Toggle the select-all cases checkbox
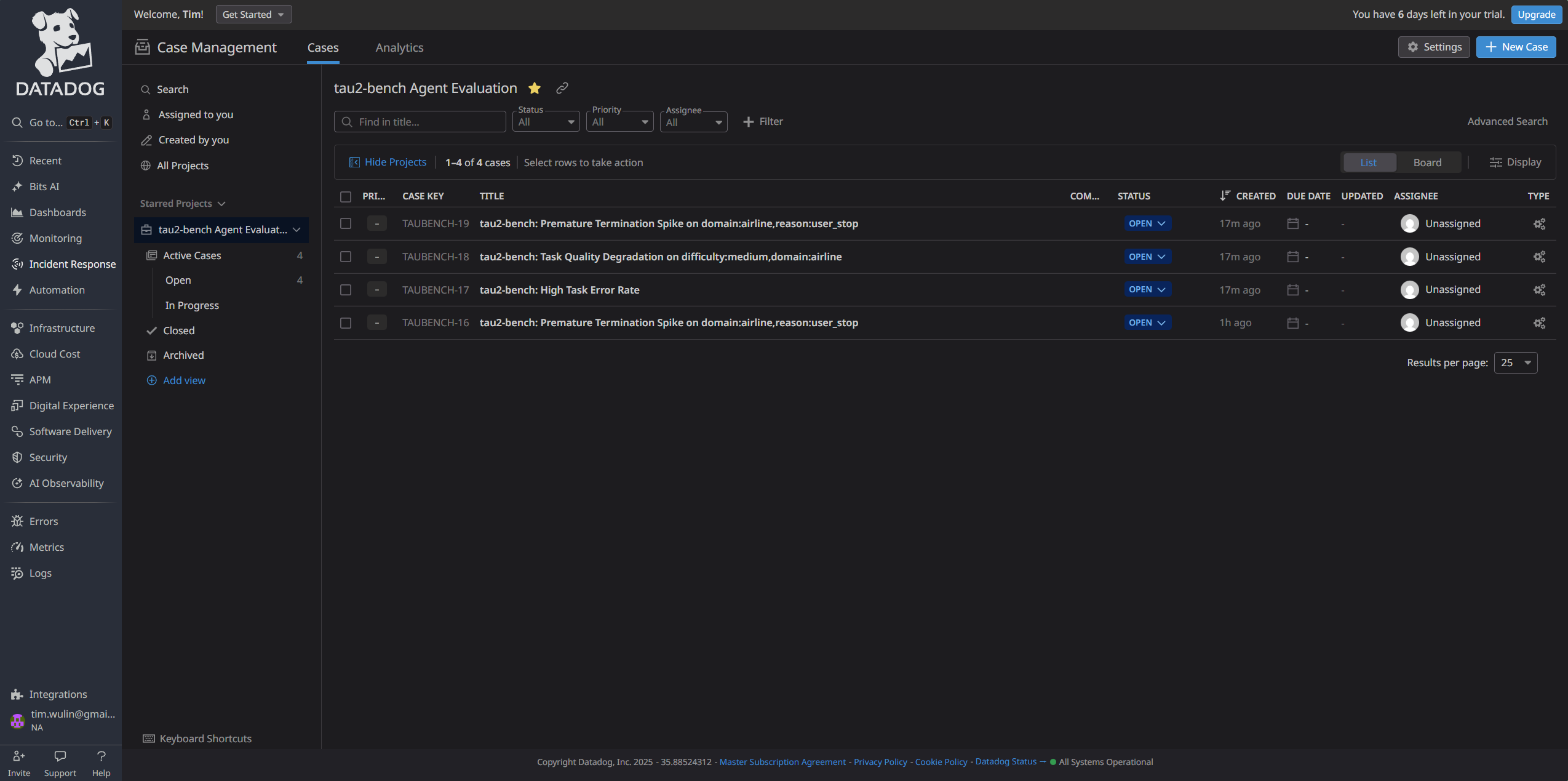The image size is (1568, 781). 346,196
